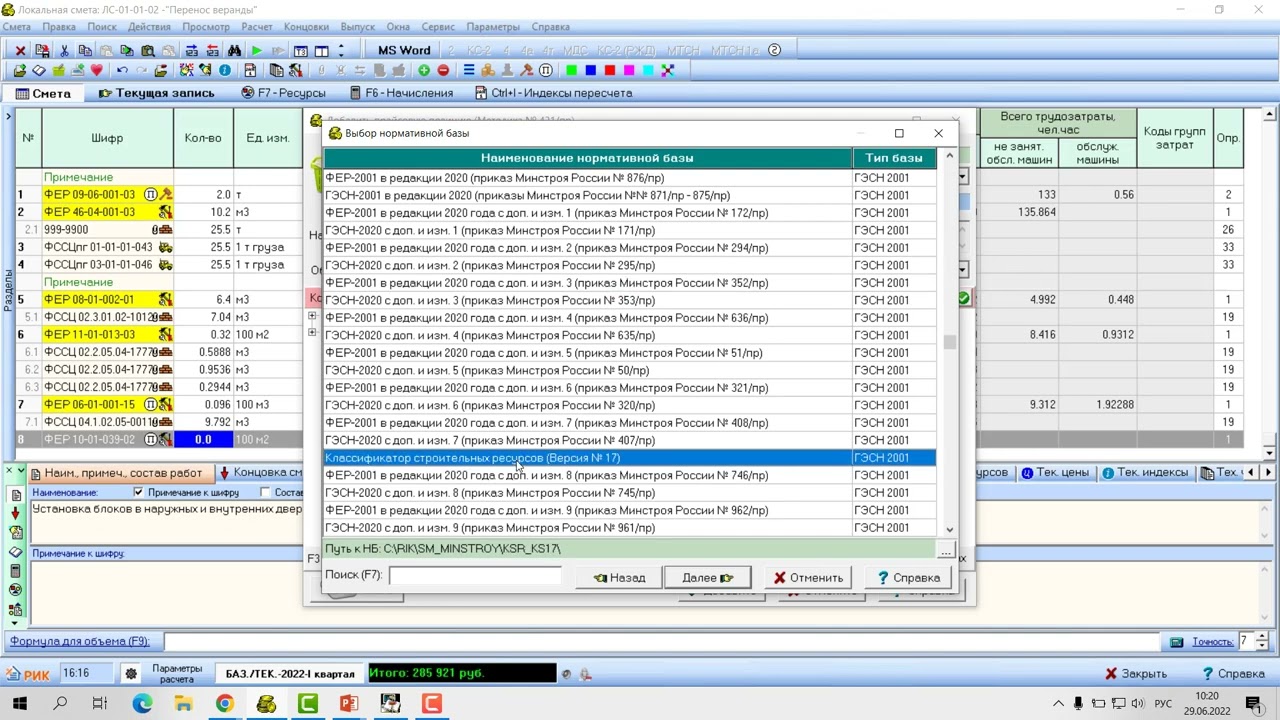The height and width of the screenshot is (720, 1280).
Task: Open the Ctrl+I Индексы пересчета tab
Action: (553, 93)
